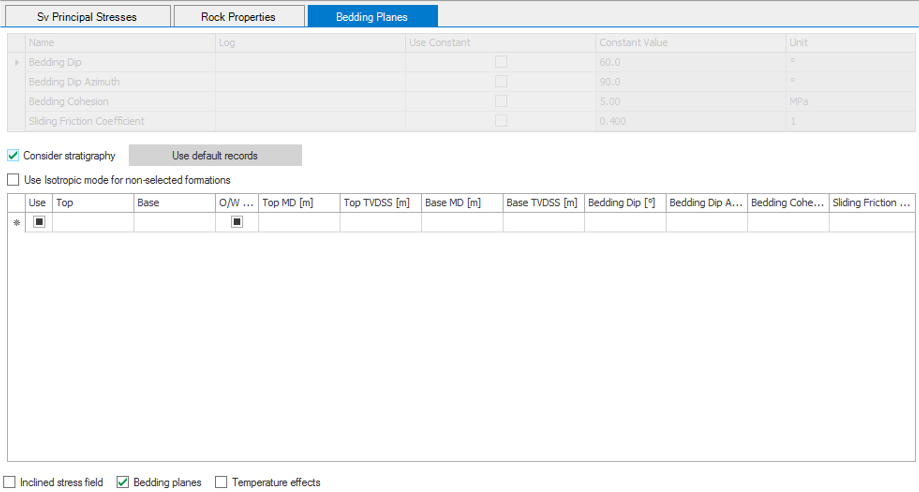
Task: Uncheck the Bedding planes checkbox
Action: (x=123, y=482)
